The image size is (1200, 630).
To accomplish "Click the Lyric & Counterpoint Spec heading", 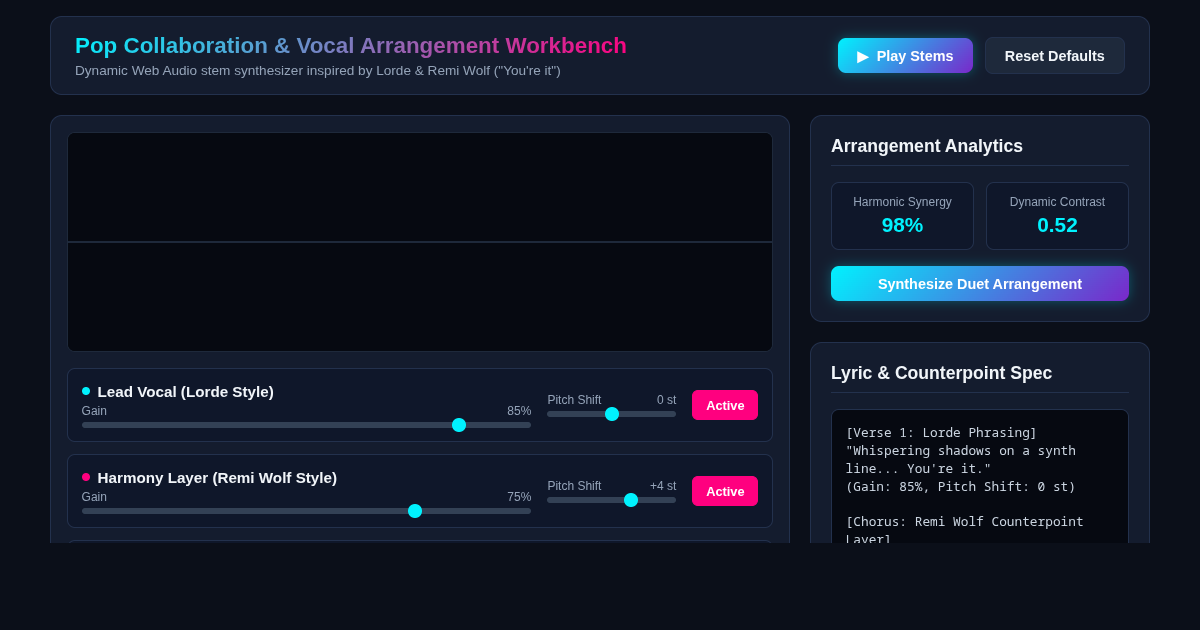I will (941, 373).
